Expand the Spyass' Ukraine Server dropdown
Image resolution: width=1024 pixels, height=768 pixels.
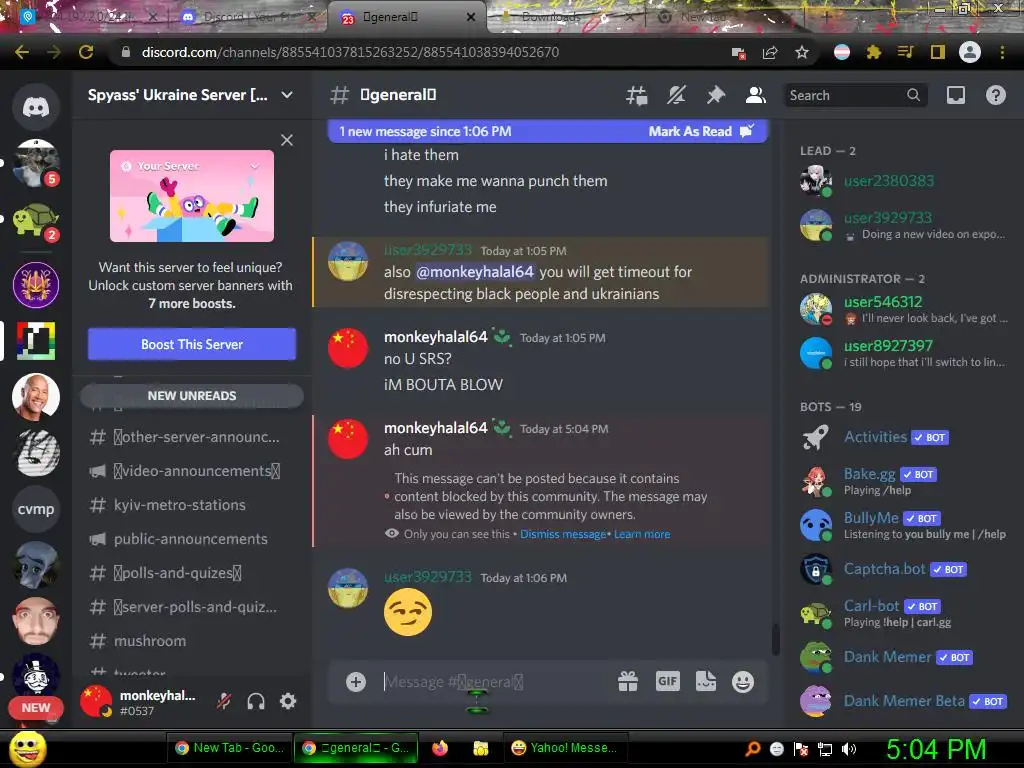click(x=287, y=95)
